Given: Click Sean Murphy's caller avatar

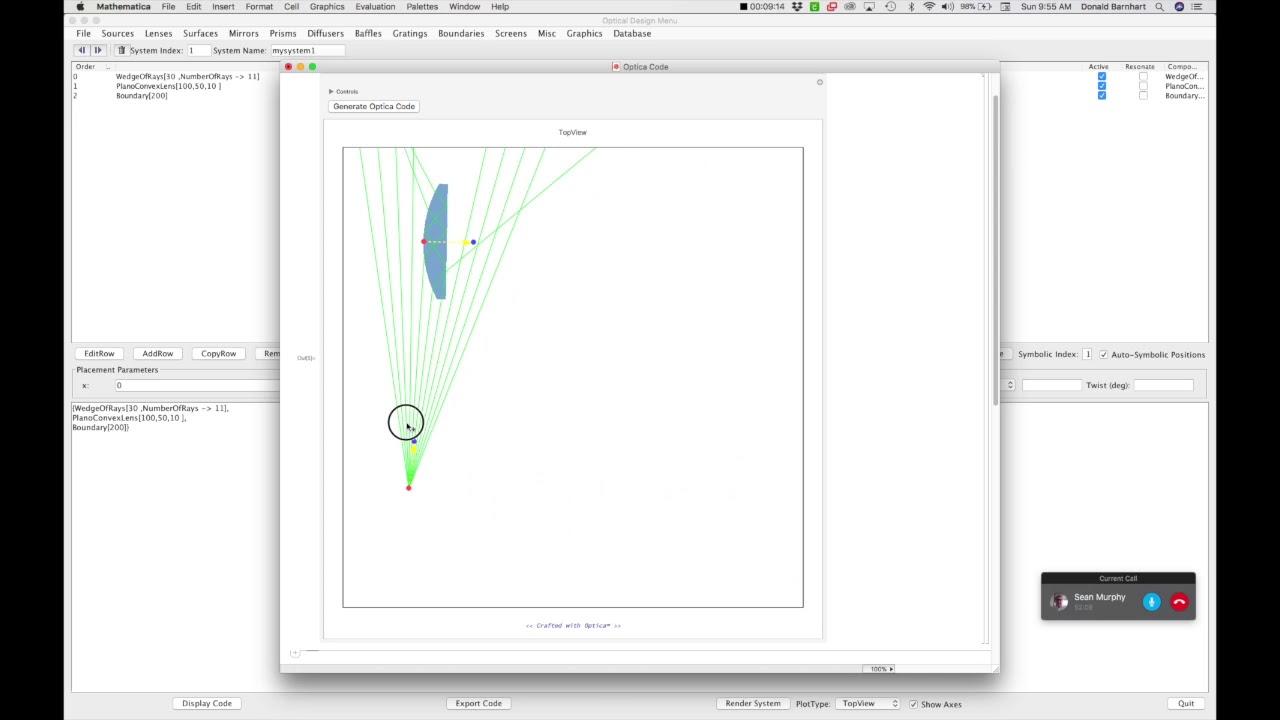Looking at the screenshot, I should click(x=1059, y=602).
